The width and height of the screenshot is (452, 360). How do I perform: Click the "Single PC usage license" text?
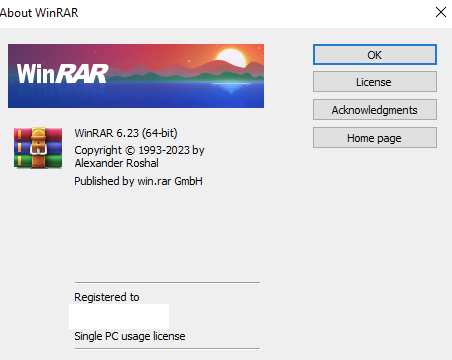130,336
